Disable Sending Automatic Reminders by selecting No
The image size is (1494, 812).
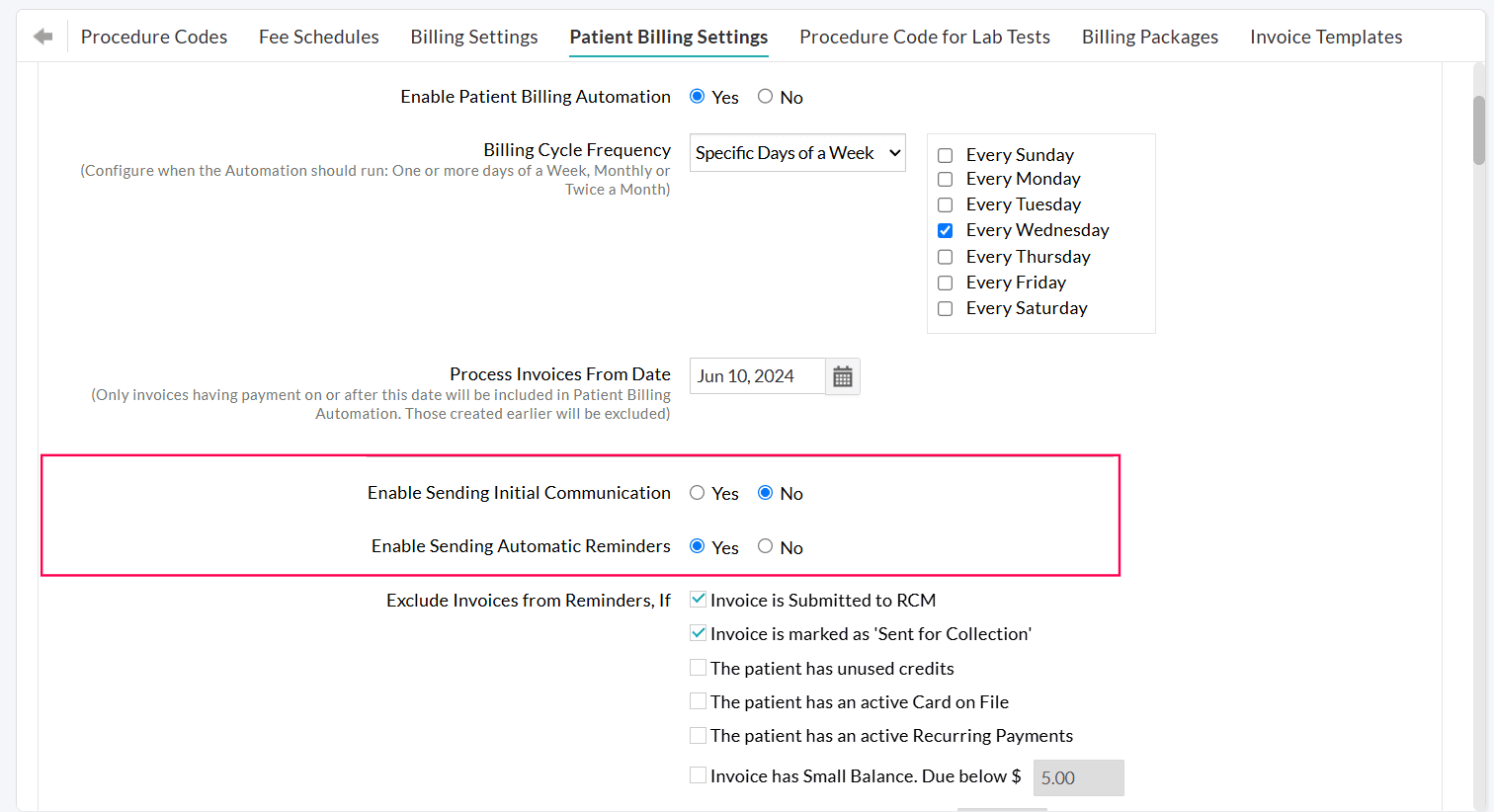click(x=764, y=546)
